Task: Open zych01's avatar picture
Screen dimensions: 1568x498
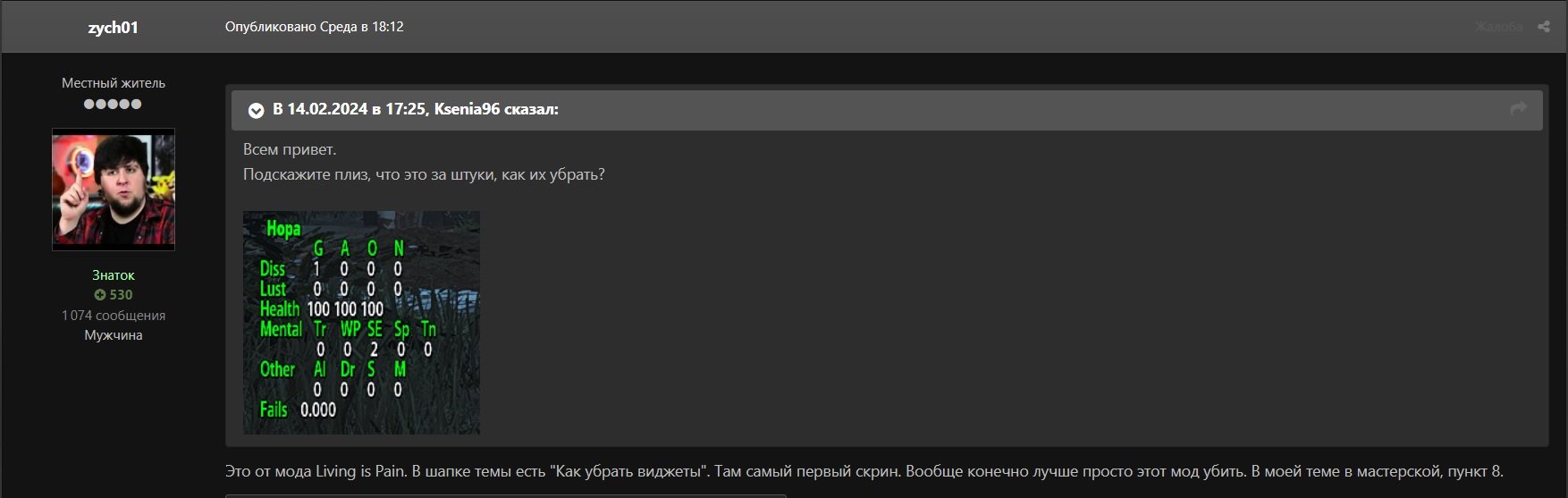Action: [114, 189]
